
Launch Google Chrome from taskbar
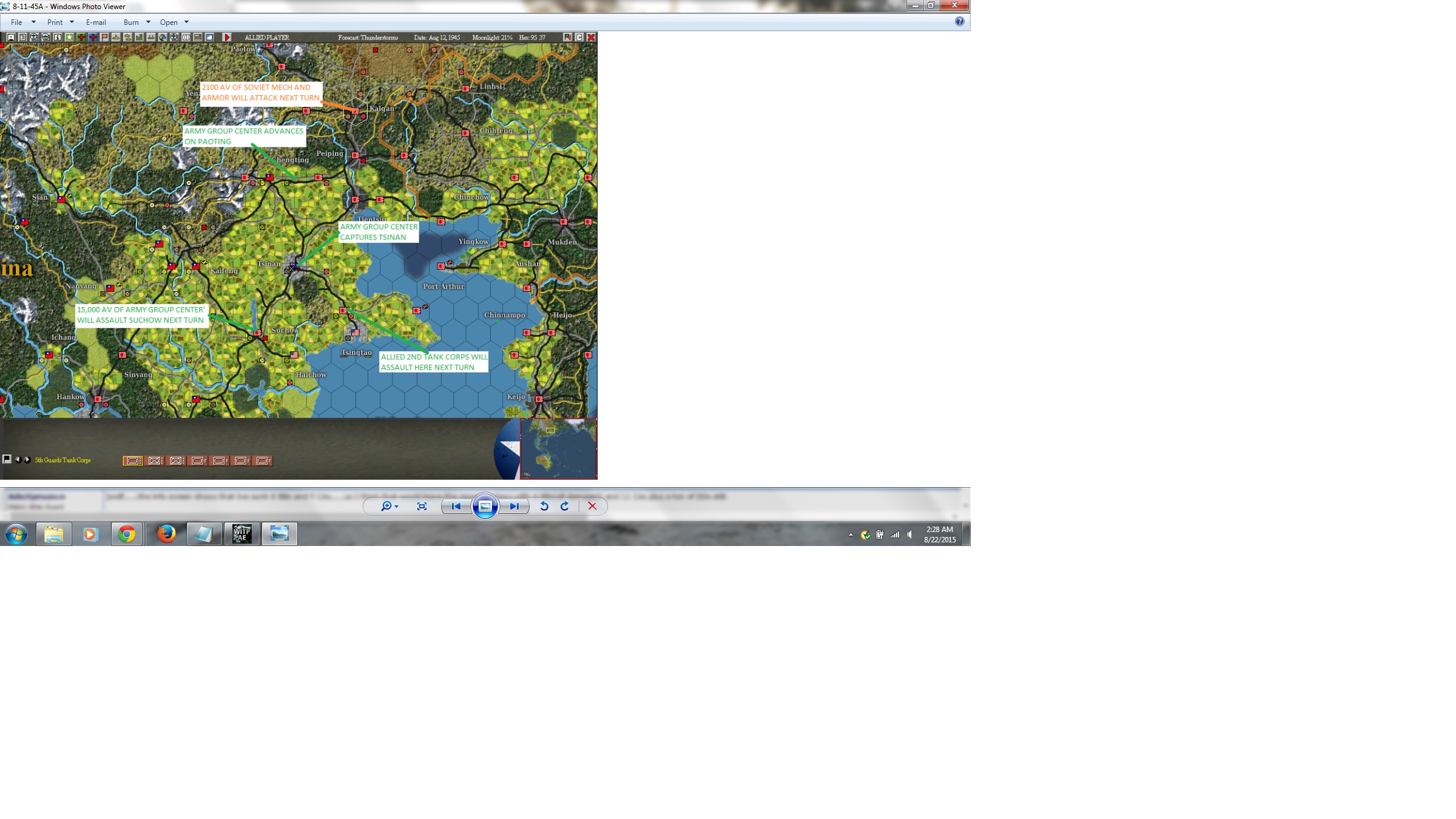pyautogui.click(x=127, y=534)
